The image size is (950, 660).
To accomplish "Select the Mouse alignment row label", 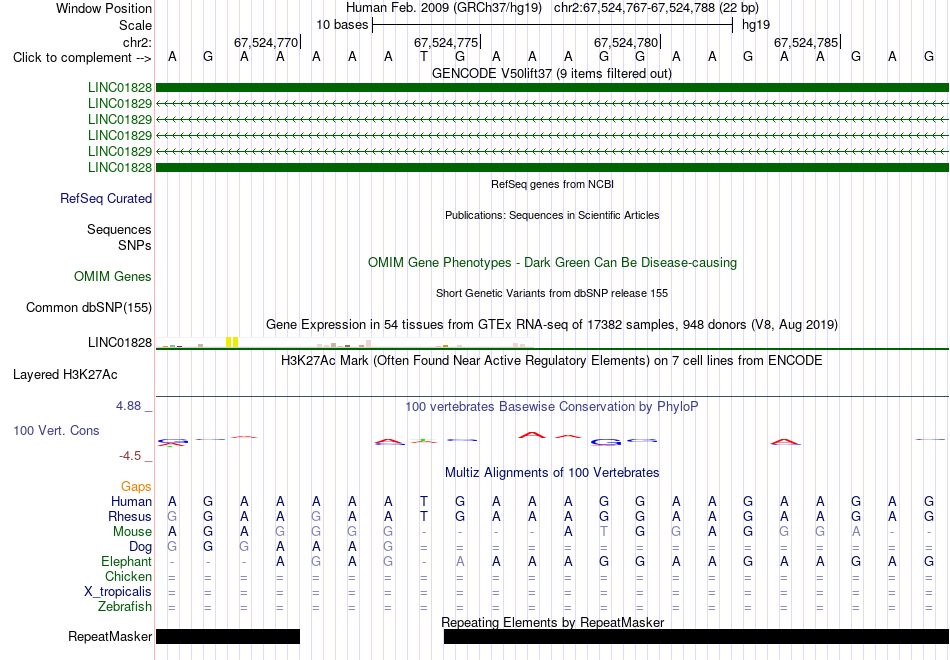I will click(132, 532).
